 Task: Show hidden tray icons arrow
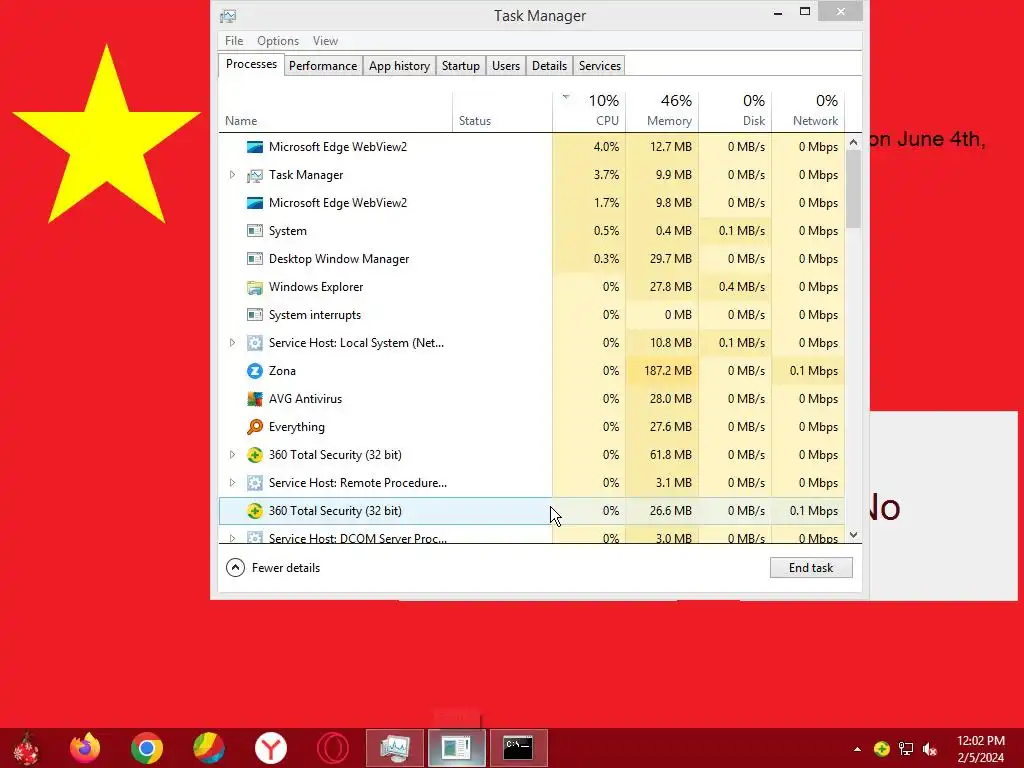point(857,749)
